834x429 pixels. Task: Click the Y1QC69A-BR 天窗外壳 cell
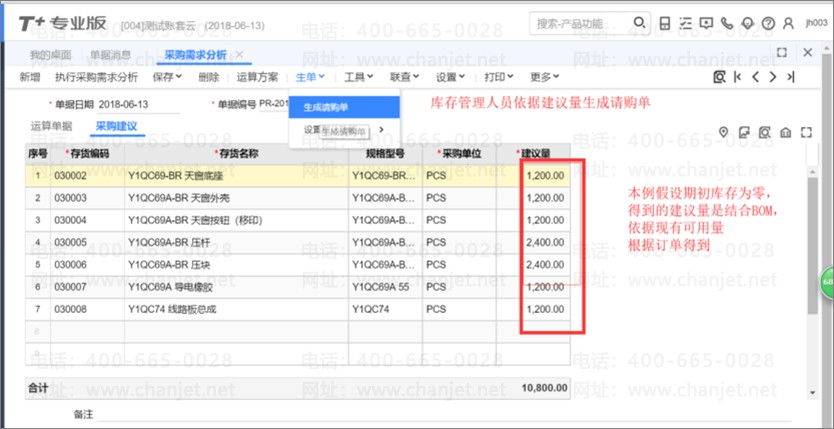pos(236,198)
